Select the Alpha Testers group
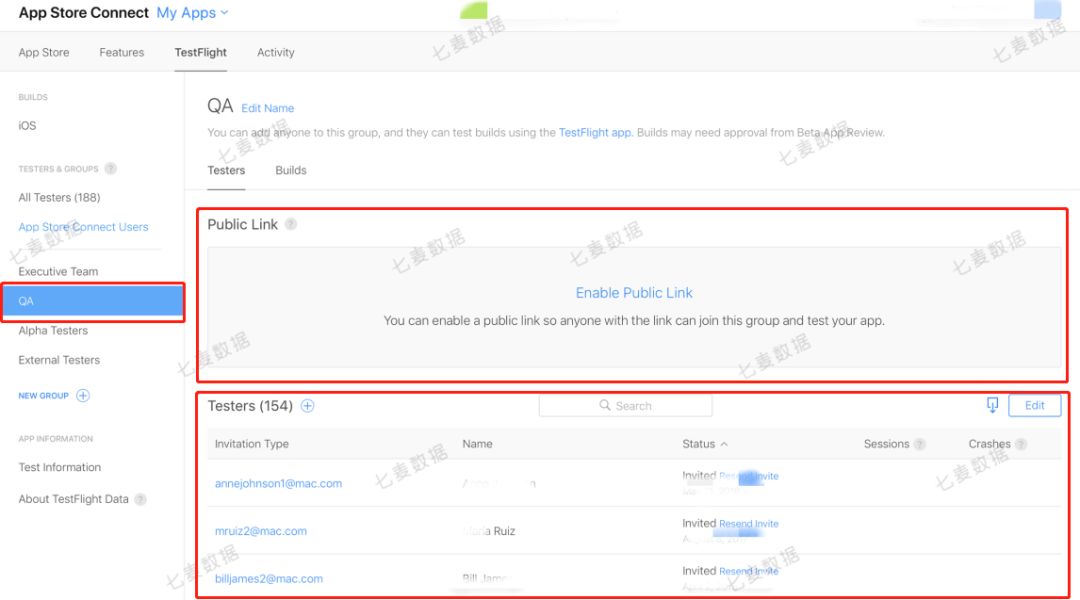 [53, 331]
